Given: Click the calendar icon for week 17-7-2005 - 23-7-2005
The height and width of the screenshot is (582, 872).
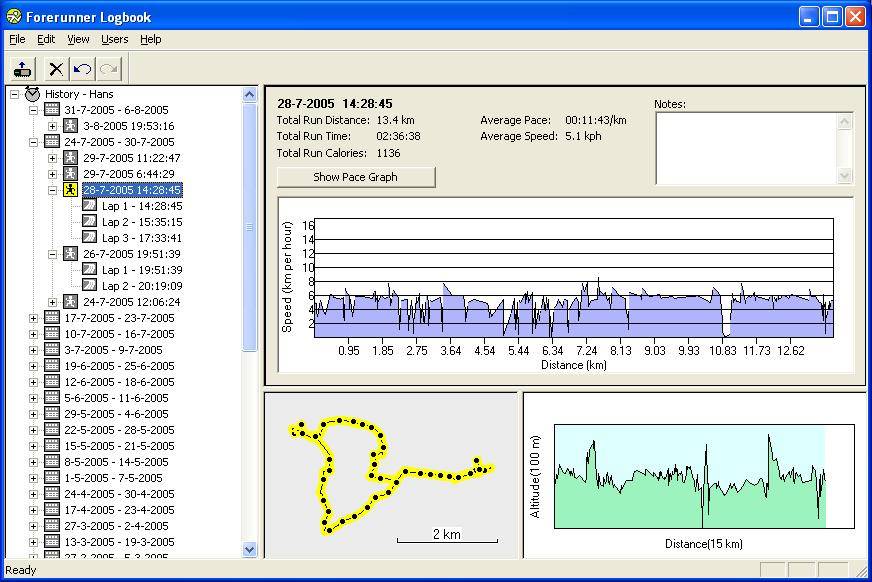Looking at the screenshot, I should tap(52, 318).
